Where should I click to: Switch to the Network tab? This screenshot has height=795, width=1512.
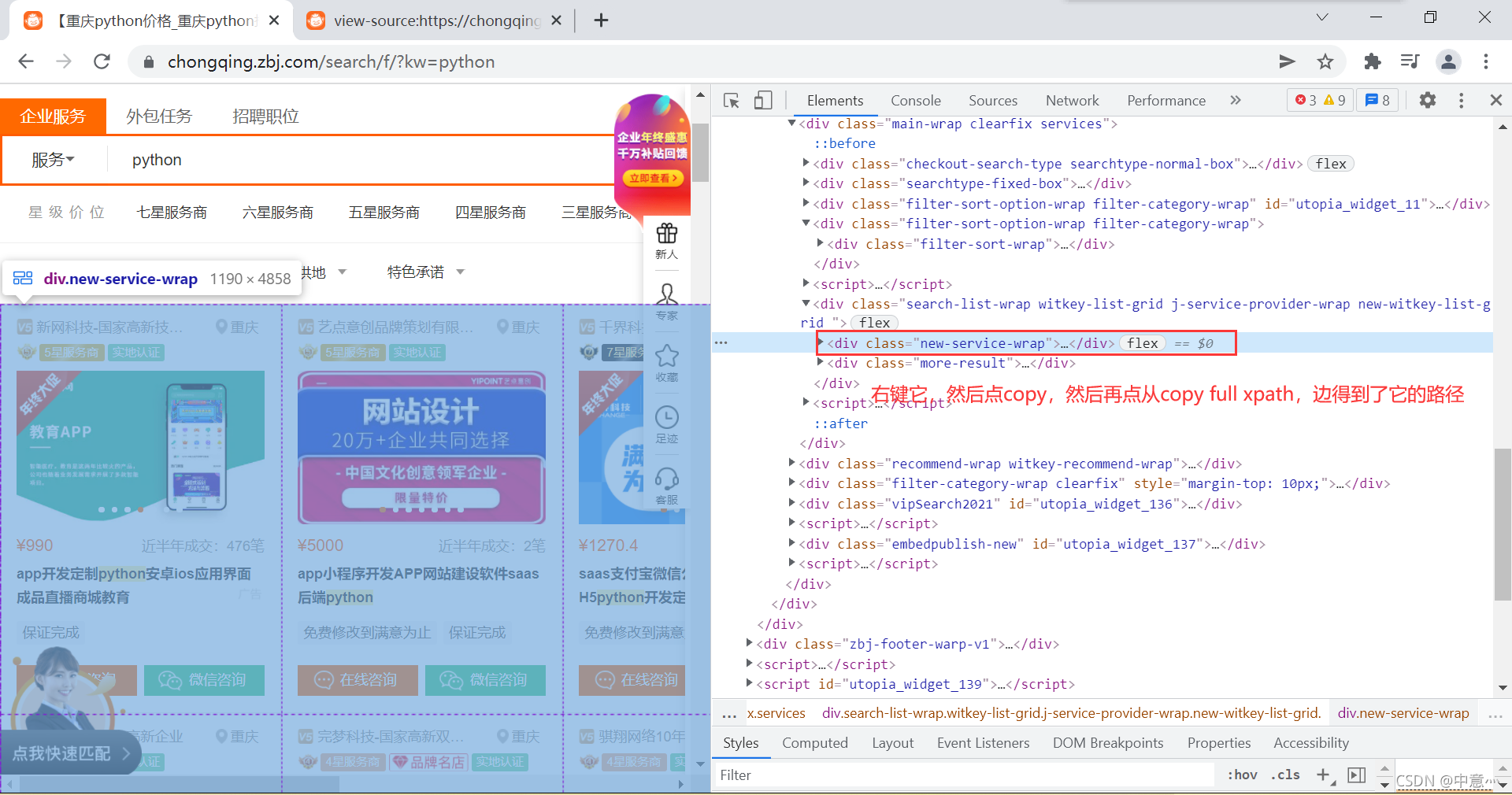click(x=1072, y=101)
